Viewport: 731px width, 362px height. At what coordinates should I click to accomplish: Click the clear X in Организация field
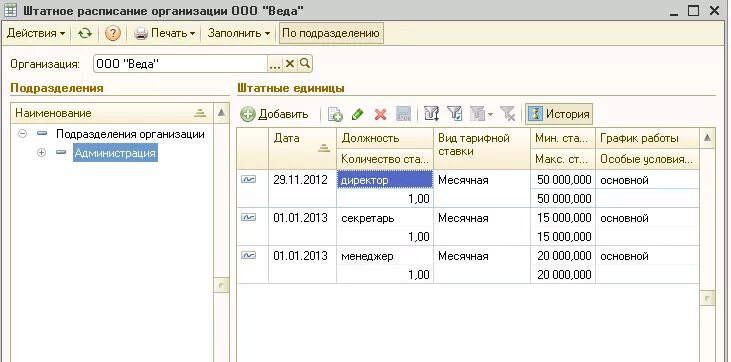click(290, 63)
